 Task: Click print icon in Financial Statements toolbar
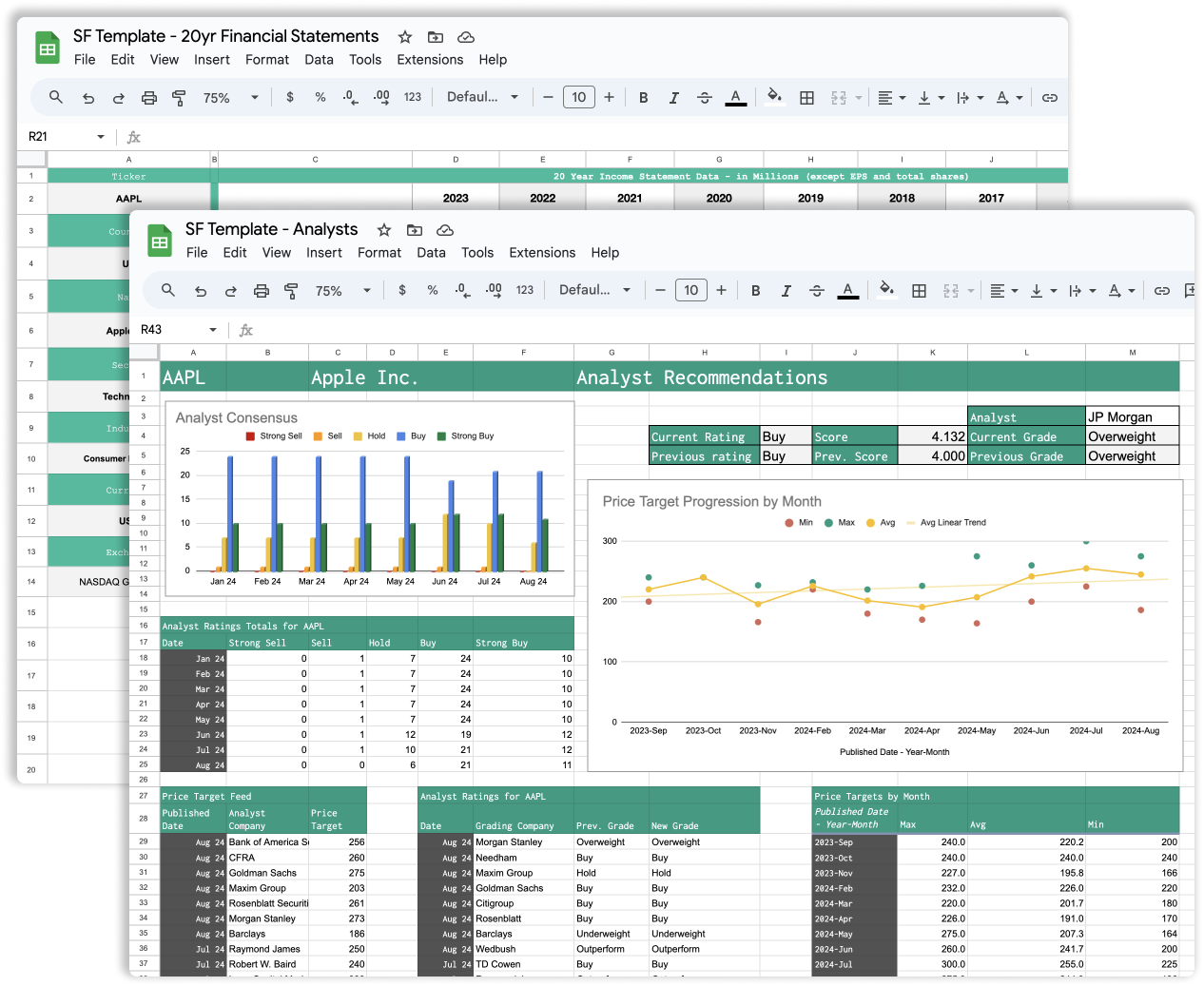[x=149, y=97]
